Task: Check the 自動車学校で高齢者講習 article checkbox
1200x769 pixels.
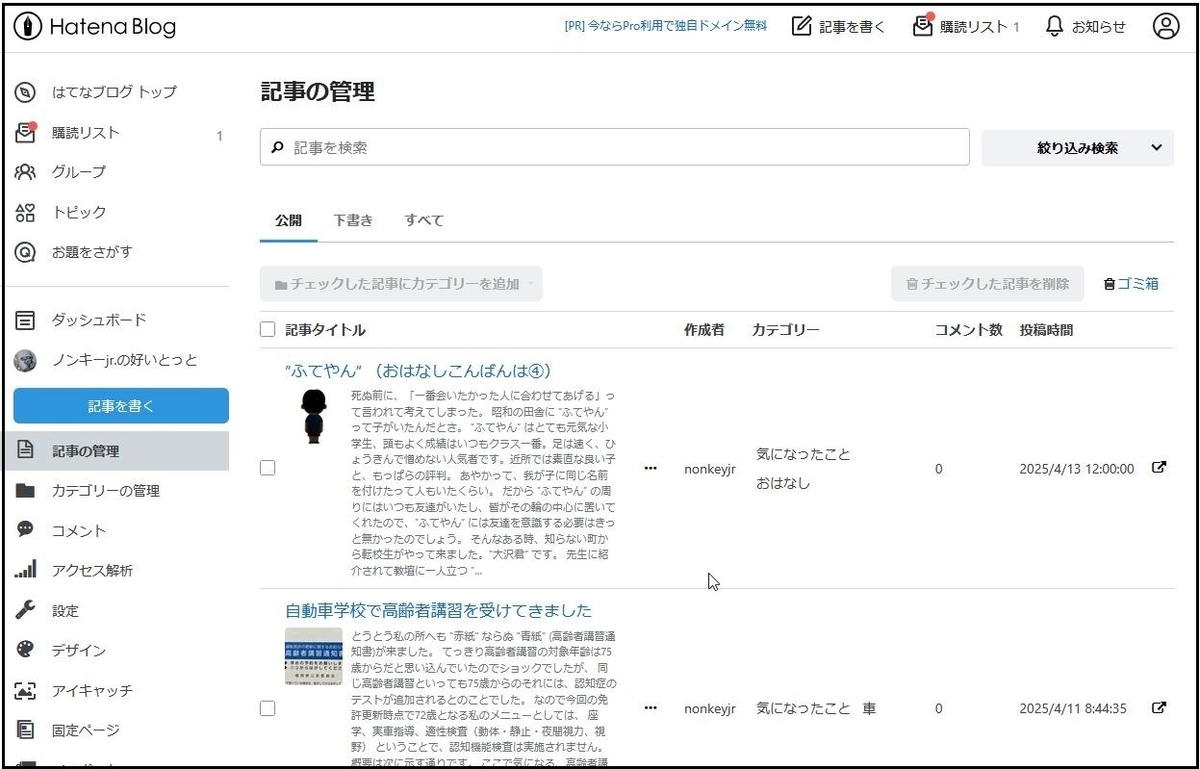Action: pyautogui.click(x=267, y=708)
